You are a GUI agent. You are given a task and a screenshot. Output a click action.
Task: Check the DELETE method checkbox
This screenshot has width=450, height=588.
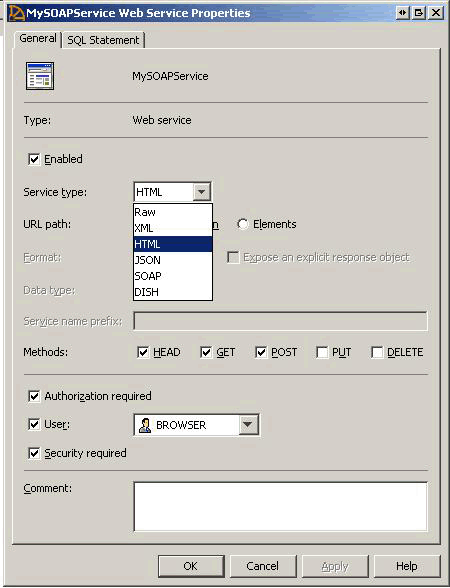[x=377, y=352]
